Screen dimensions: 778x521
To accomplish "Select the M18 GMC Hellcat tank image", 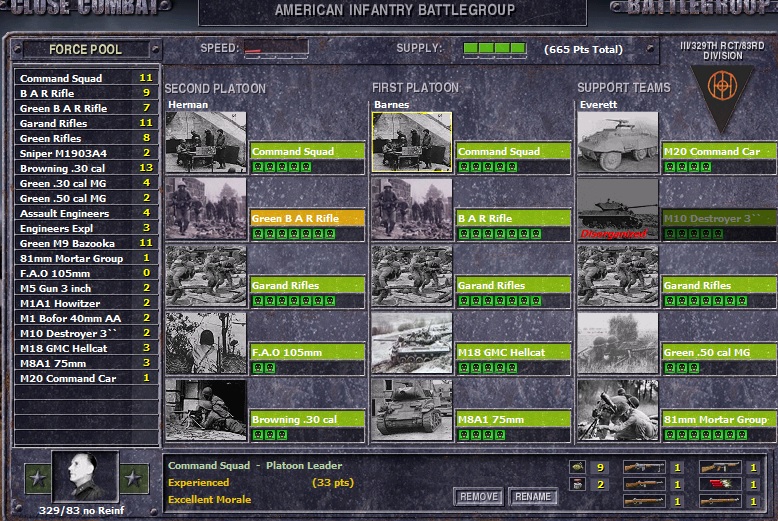I will (x=412, y=343).
